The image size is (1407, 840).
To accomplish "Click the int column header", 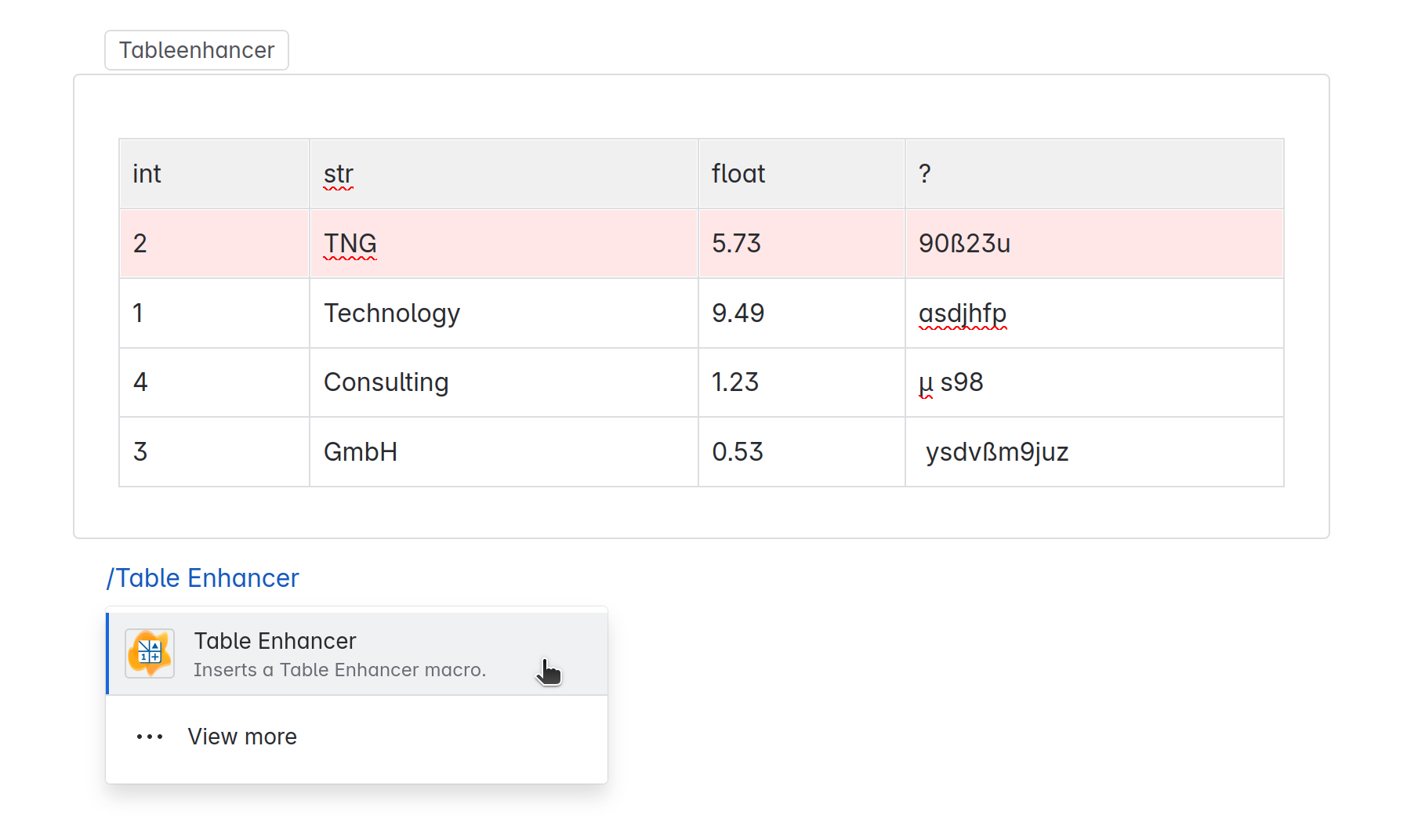I will tap(147, 174).
